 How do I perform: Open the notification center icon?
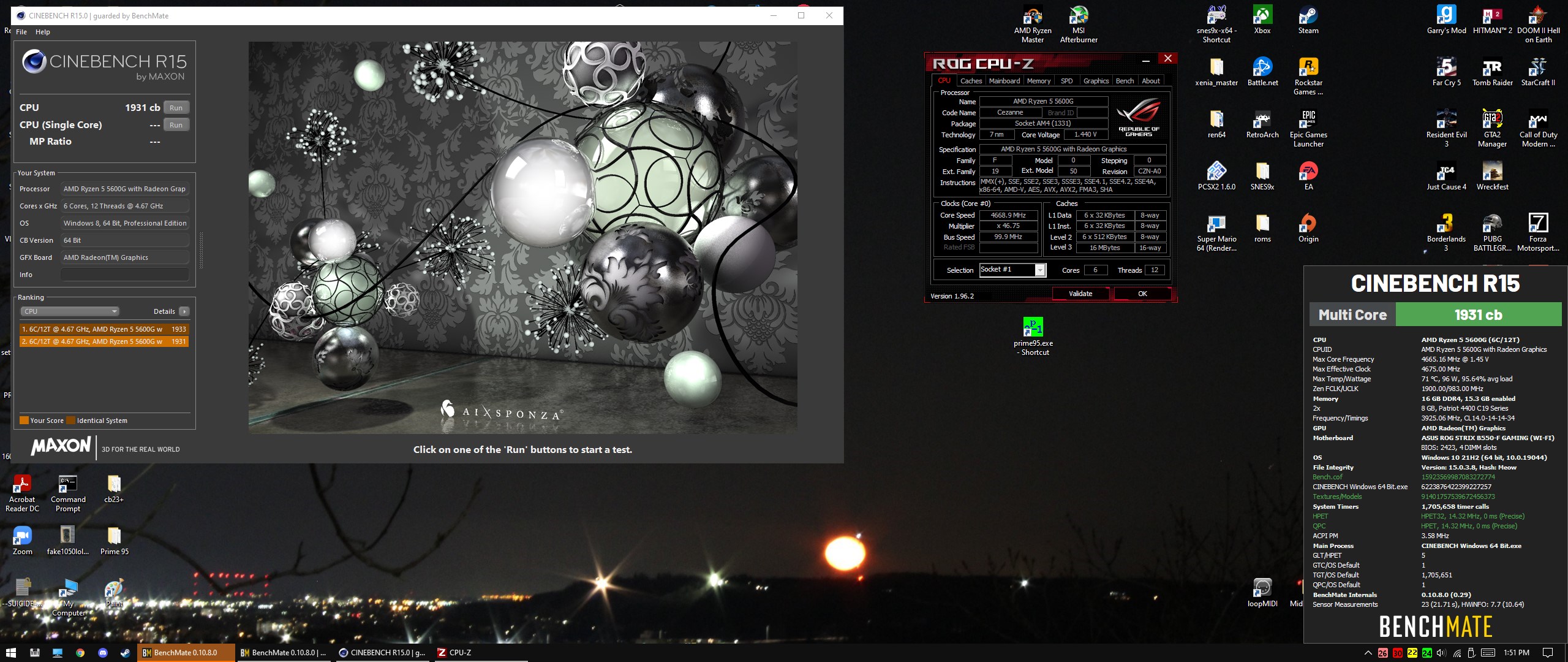click(1547, 653)
